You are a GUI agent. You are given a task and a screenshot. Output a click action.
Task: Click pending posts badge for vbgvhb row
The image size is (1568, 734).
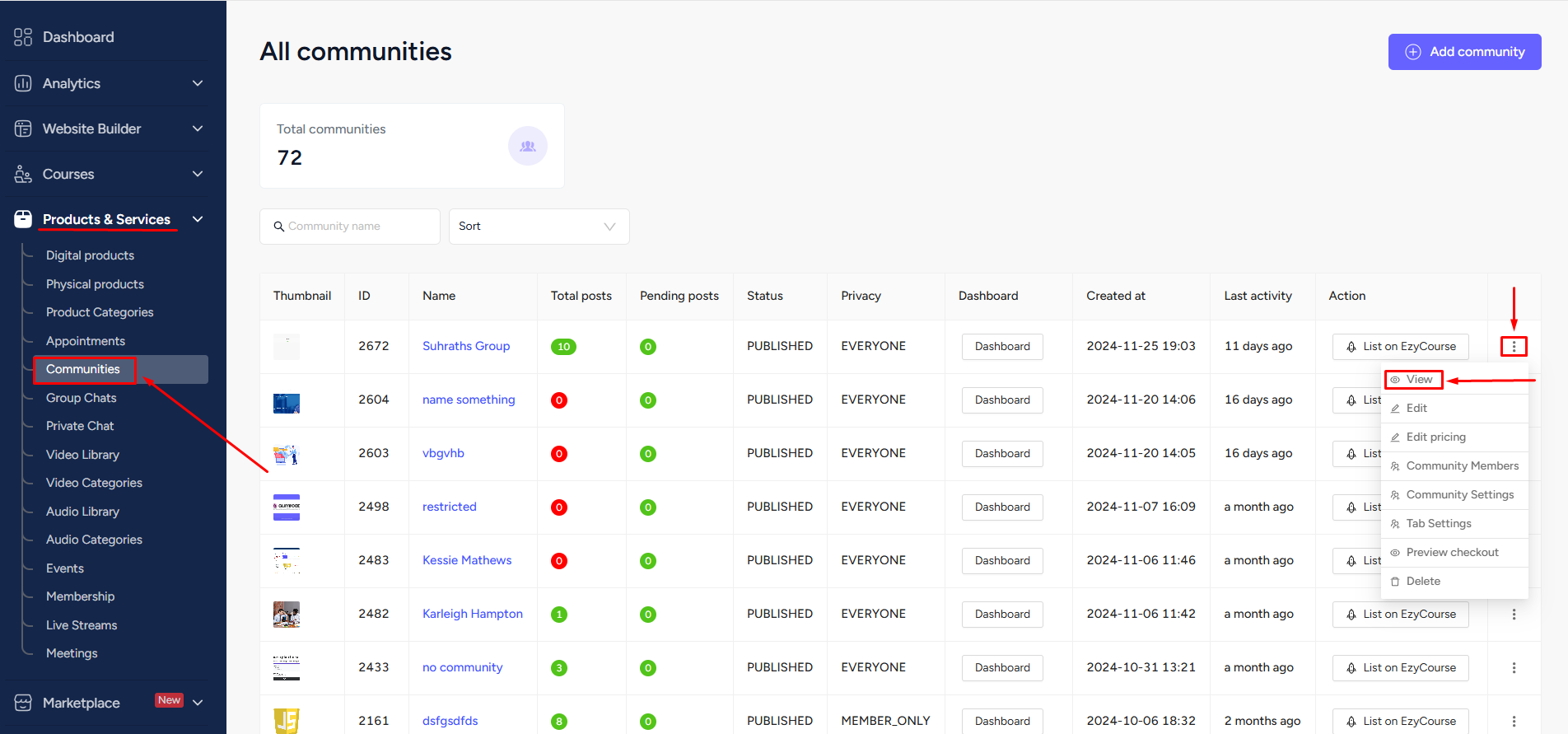648,454
